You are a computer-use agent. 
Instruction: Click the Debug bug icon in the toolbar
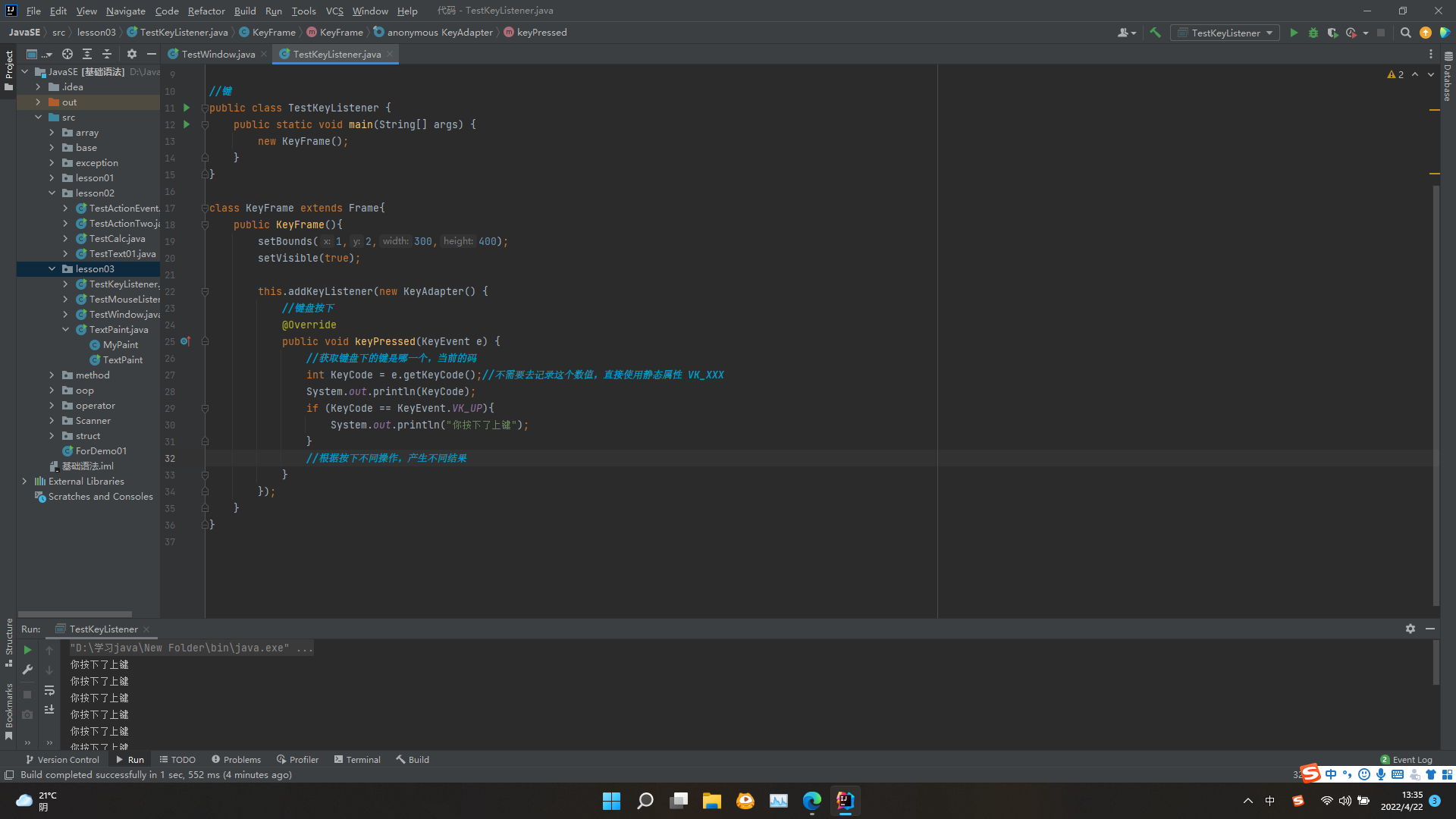point(1313,33)
